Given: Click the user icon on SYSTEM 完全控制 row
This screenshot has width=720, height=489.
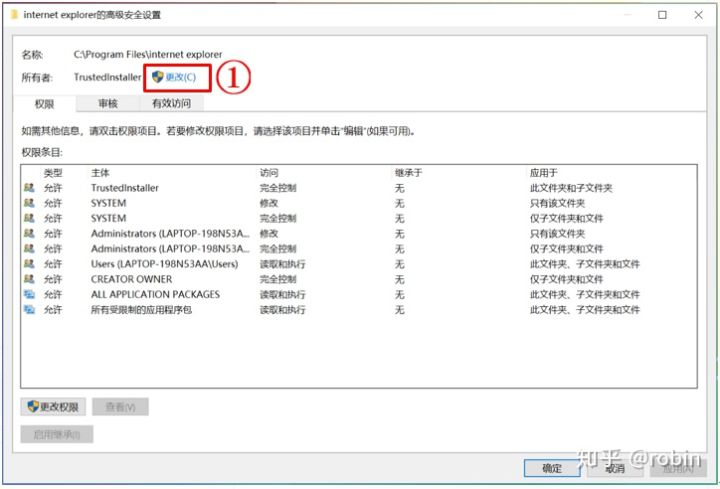Looking at the screenshot, I should (x=29, y=218).
